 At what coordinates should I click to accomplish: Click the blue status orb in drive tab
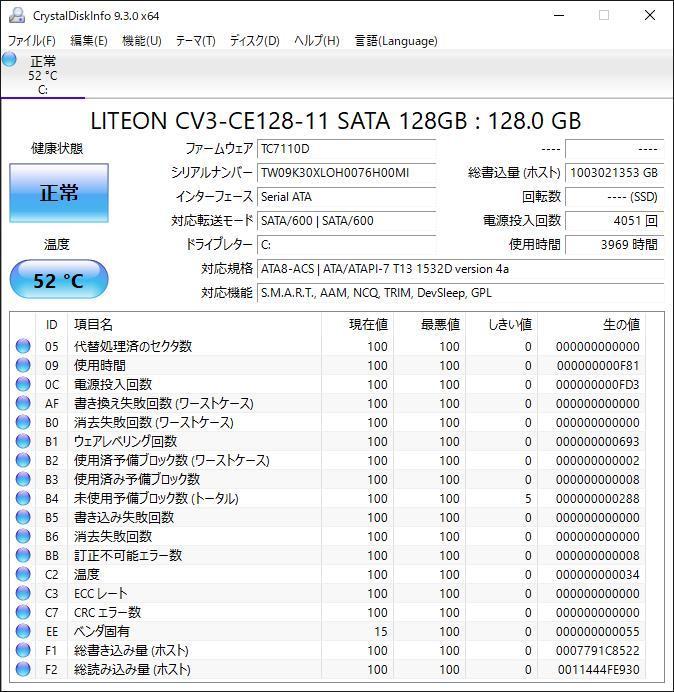(x=9, y=60)
